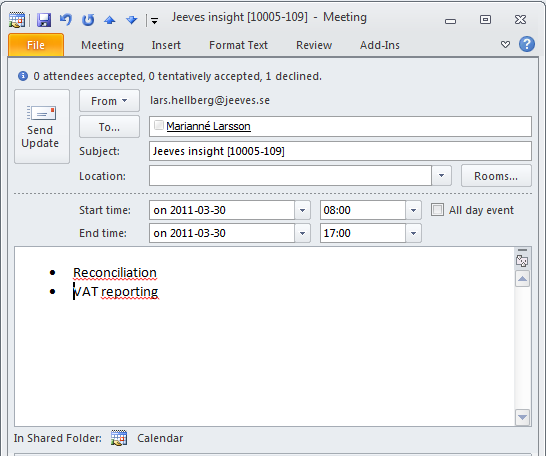Click into the Location field

pos(290,176)
